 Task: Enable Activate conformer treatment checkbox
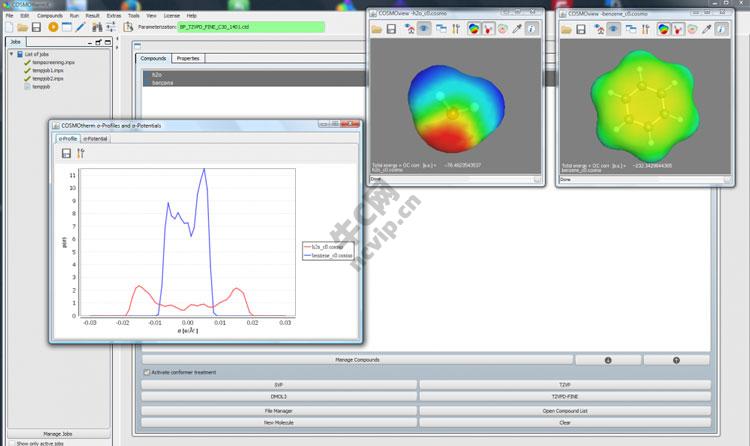[x=147, y=372]
